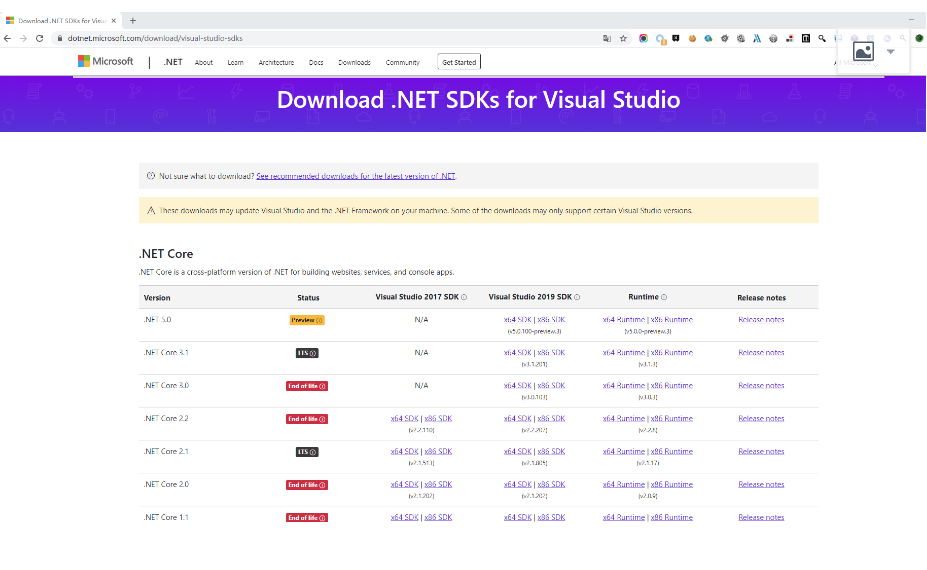Screen dimensions: 927x570
Task: Click End of life badge for .NET Core 1.1
Action: pos(307,518)
